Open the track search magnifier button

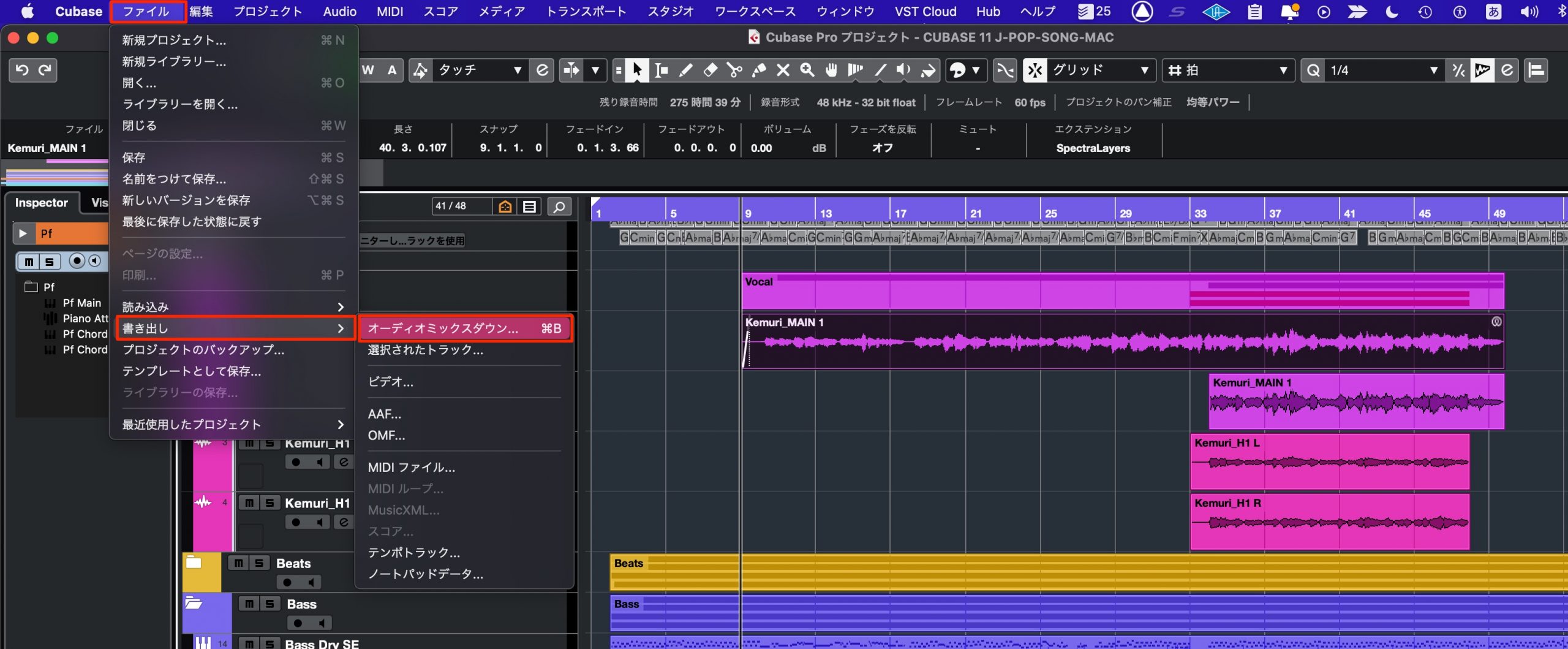(x=559, y=207)
